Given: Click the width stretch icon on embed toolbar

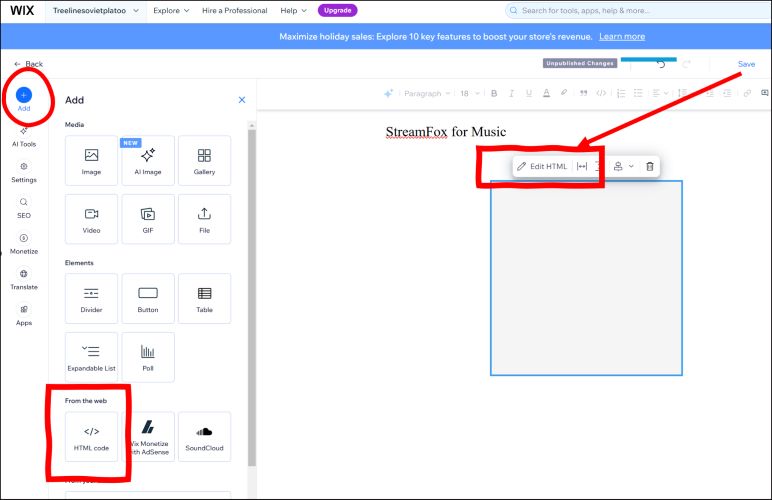Looking at the screenshot, I should (582, 166).
